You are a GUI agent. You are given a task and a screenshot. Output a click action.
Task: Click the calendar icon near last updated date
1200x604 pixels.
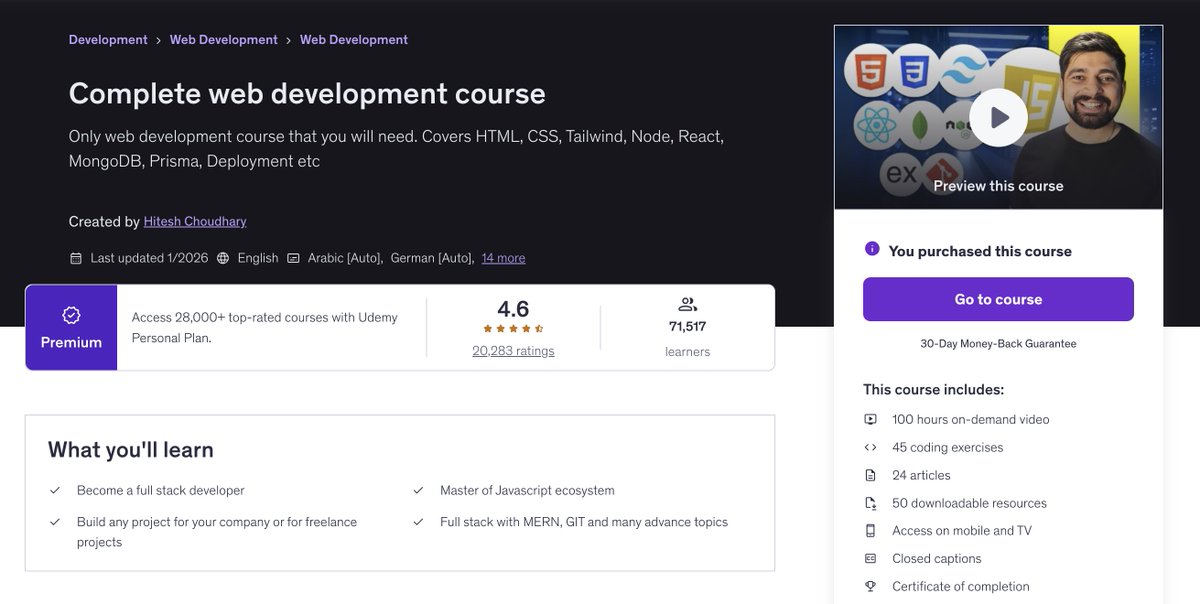pos(75,257)
